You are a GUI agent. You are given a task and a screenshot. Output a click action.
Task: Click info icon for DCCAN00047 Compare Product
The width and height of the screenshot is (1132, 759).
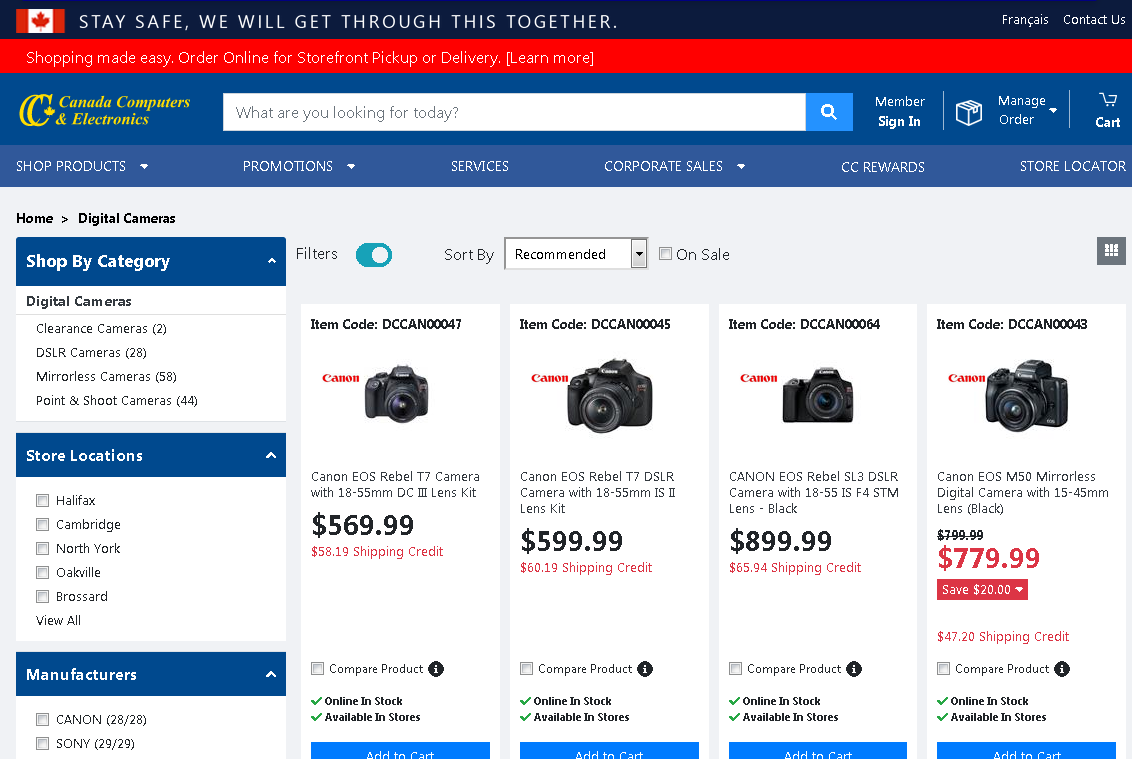click(x=436, y=669)
